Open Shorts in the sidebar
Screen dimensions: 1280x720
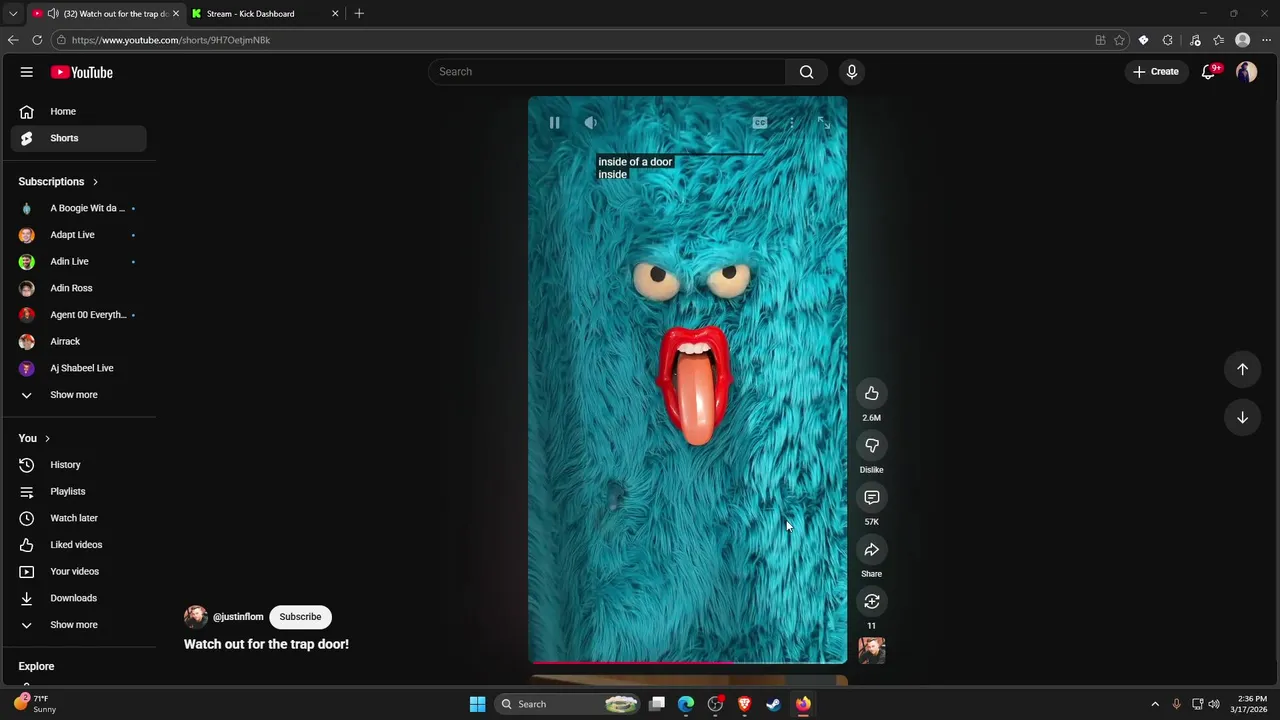point(79,138)
